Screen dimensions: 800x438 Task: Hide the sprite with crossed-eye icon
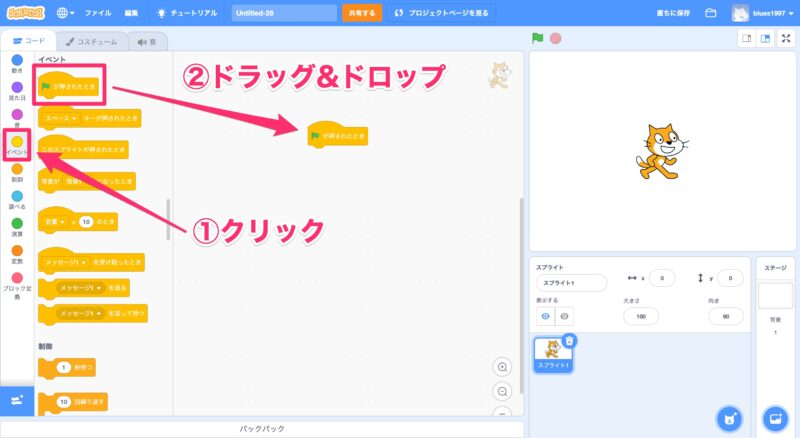point(565,316)
